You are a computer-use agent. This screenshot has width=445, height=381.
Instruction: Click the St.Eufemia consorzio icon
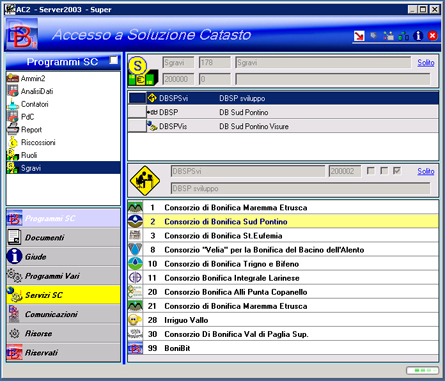(x=135, y=235)
